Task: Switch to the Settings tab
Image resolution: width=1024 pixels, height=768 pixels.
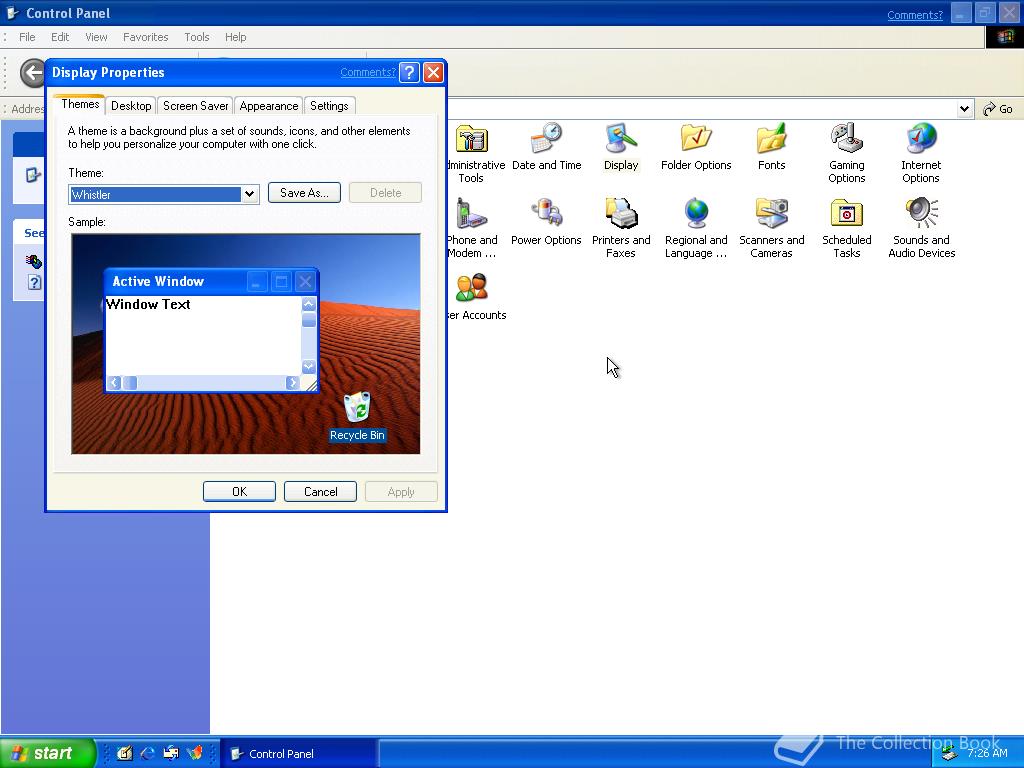Action: (x=329, y=106)
